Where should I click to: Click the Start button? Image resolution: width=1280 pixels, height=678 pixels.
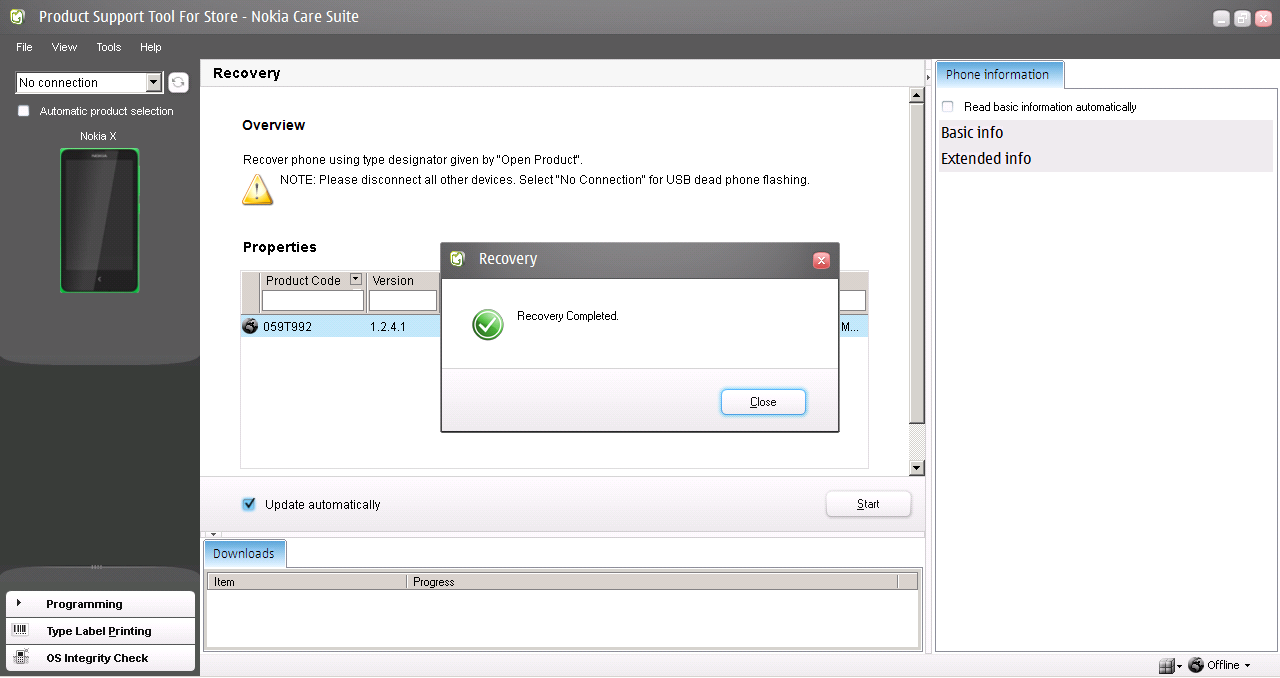(x=868, y=504)
